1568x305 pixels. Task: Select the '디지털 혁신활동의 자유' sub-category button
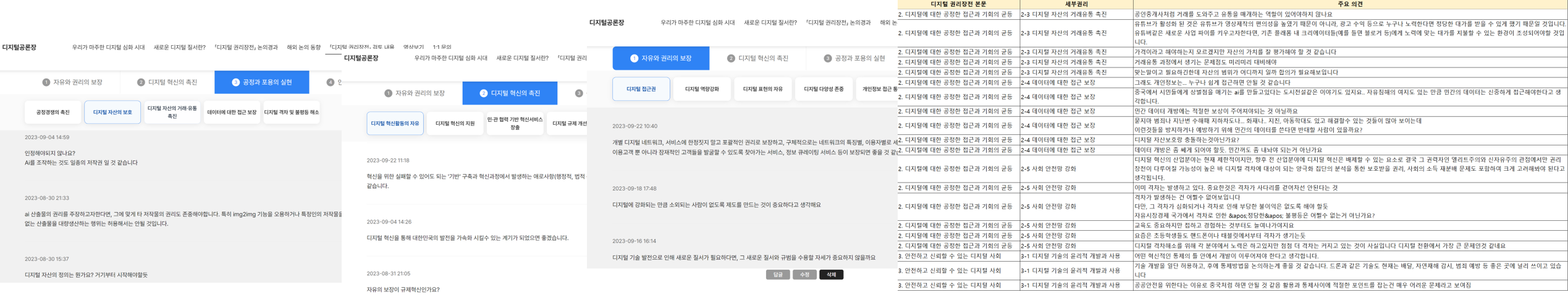tap(395, 124)
